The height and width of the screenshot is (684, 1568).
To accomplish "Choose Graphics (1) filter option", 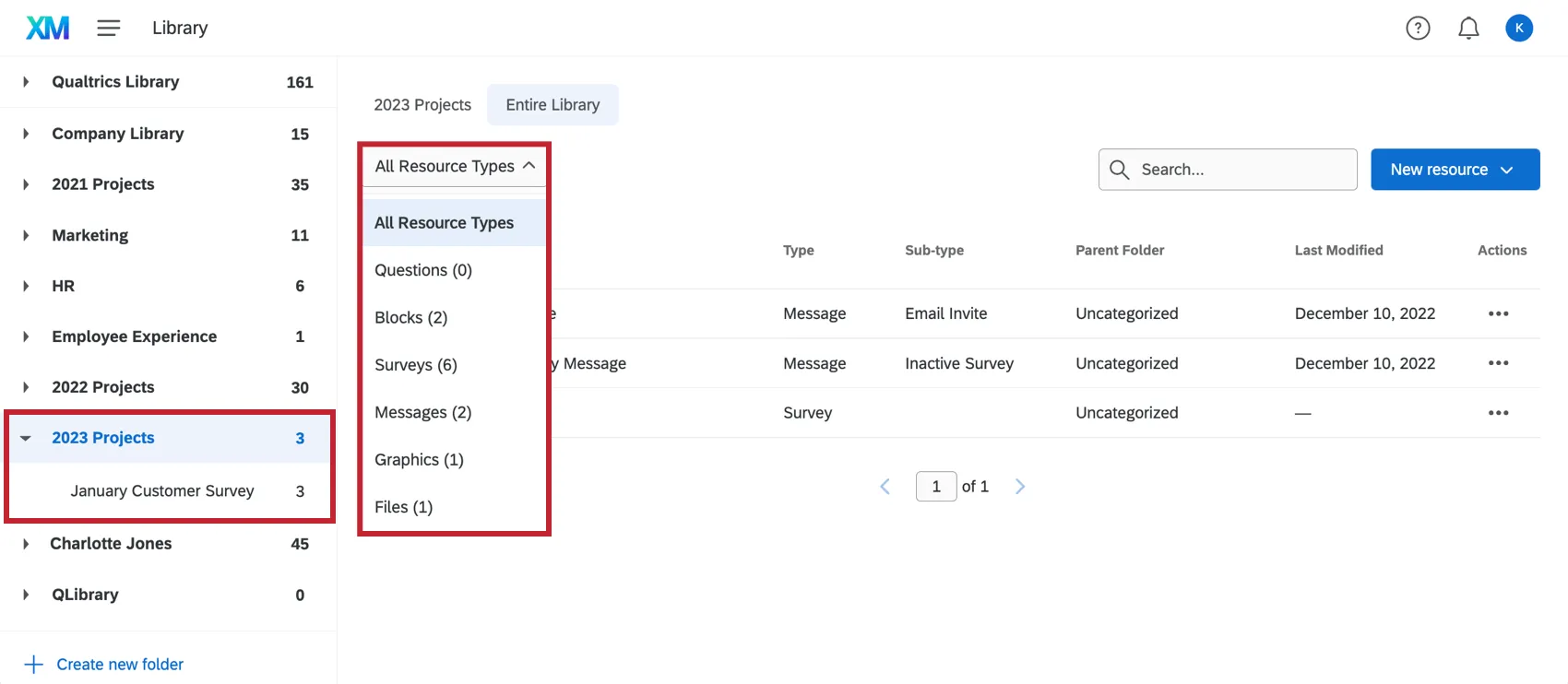I will 419,460.
